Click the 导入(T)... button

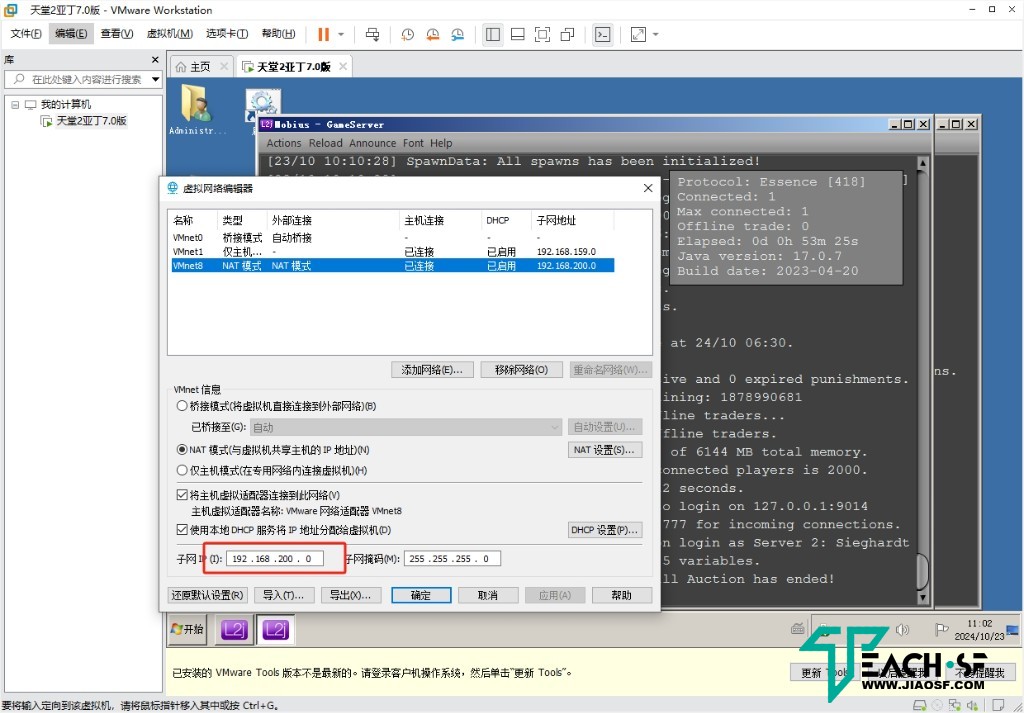point(284,595)
